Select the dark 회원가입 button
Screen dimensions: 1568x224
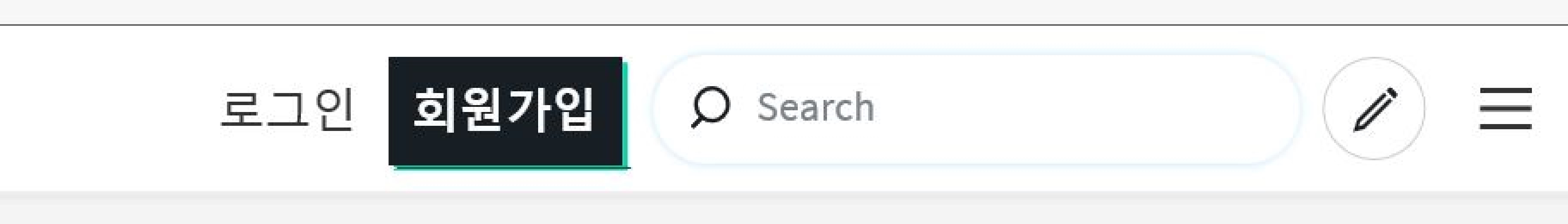[x=506, y=111]
